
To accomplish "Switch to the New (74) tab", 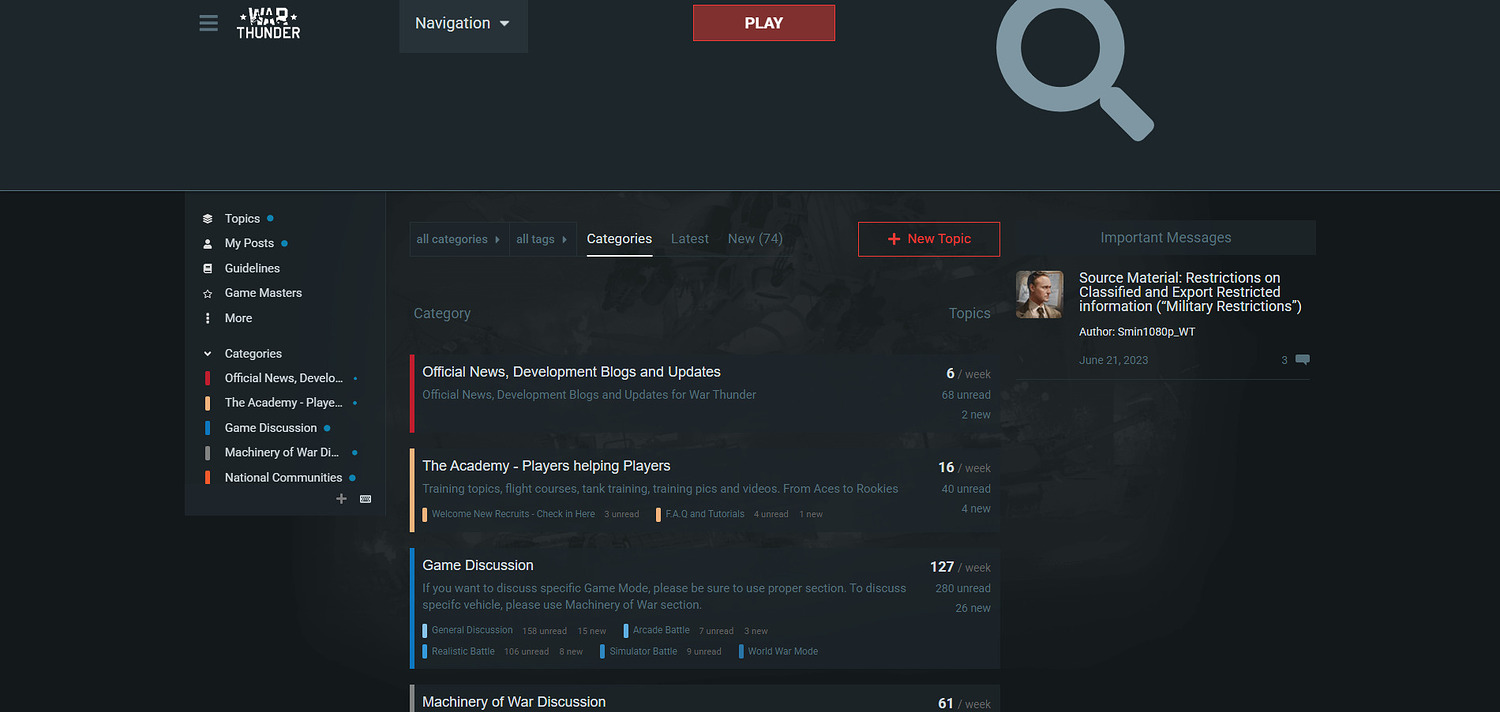I will pos(755,239).
